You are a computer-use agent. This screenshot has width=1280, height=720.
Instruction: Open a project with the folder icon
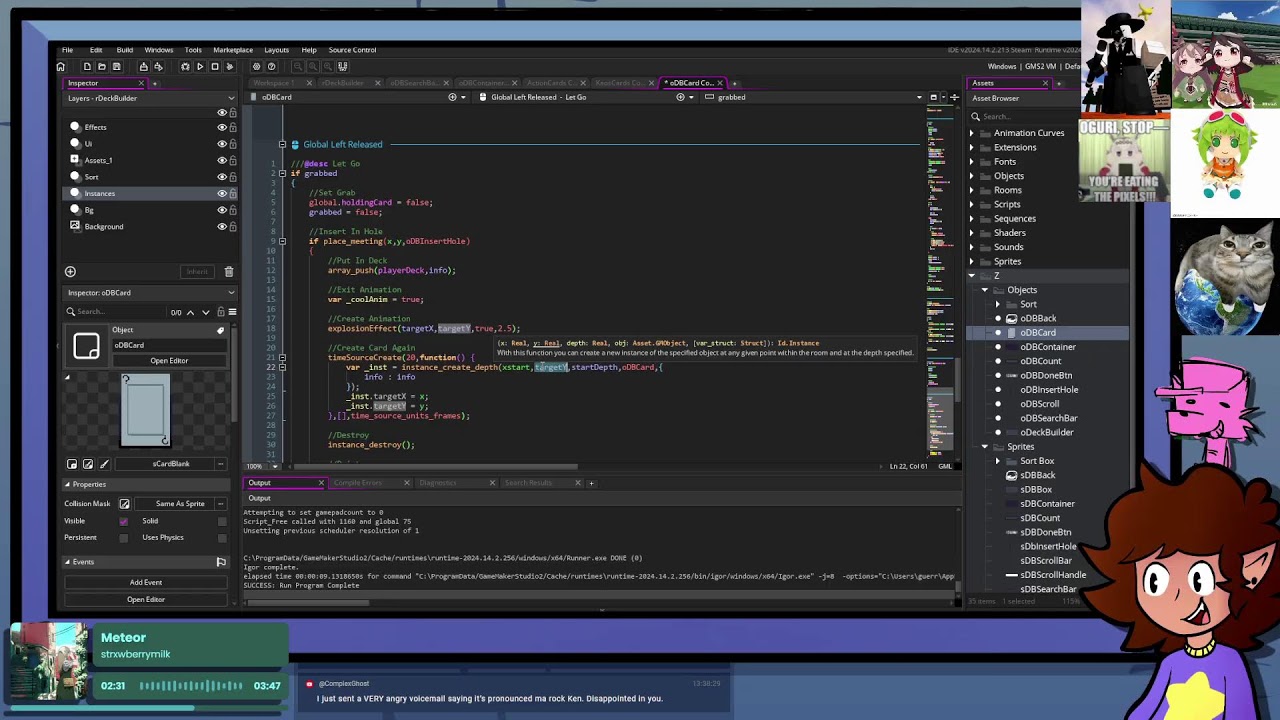click(101, 66)
